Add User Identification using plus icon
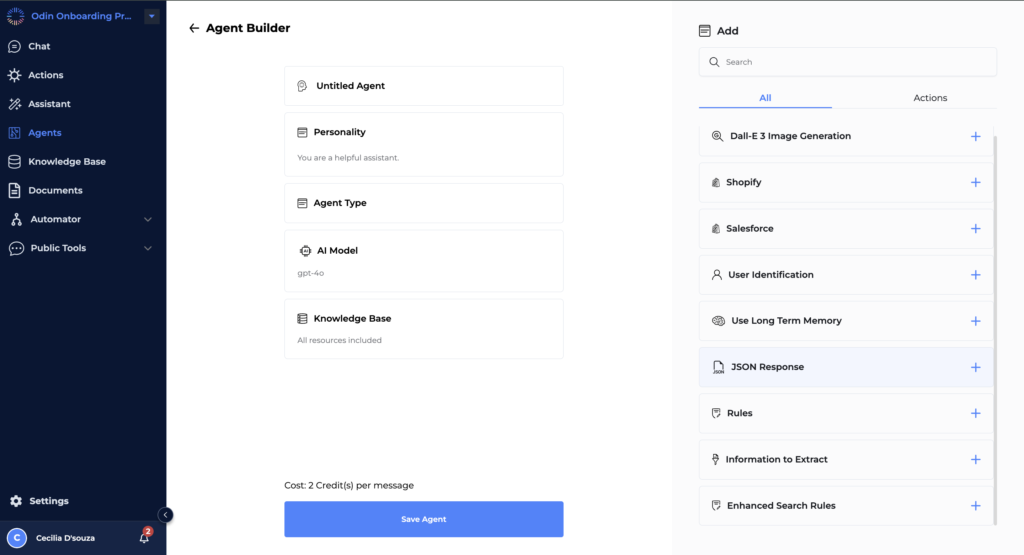 [975, 275]
